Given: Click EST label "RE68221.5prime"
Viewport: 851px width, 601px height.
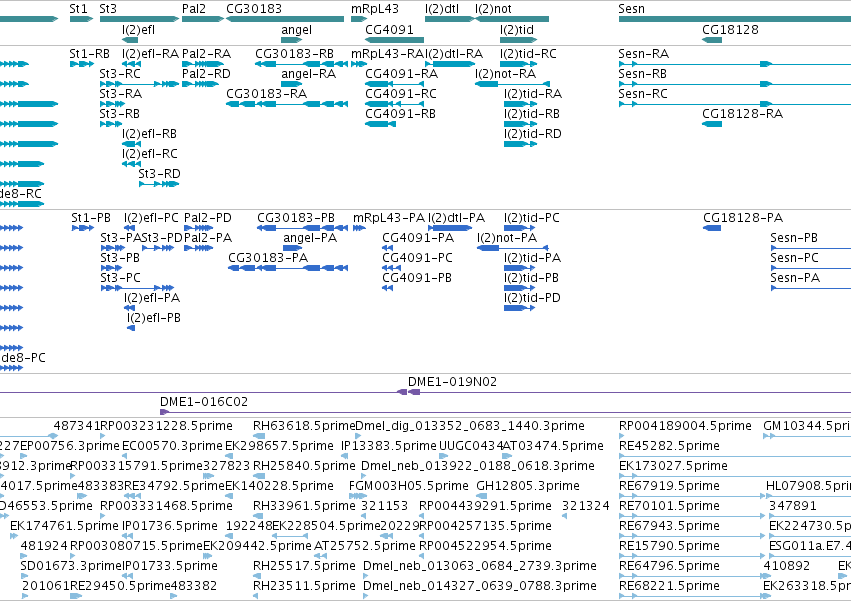Looking at the screenshot, I should (669, 586).
